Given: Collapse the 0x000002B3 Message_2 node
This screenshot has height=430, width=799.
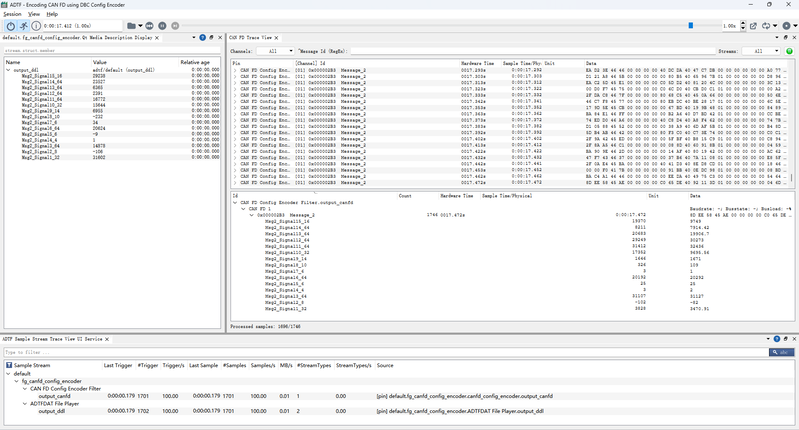Looking at the screenshot, I should [251, 215].
